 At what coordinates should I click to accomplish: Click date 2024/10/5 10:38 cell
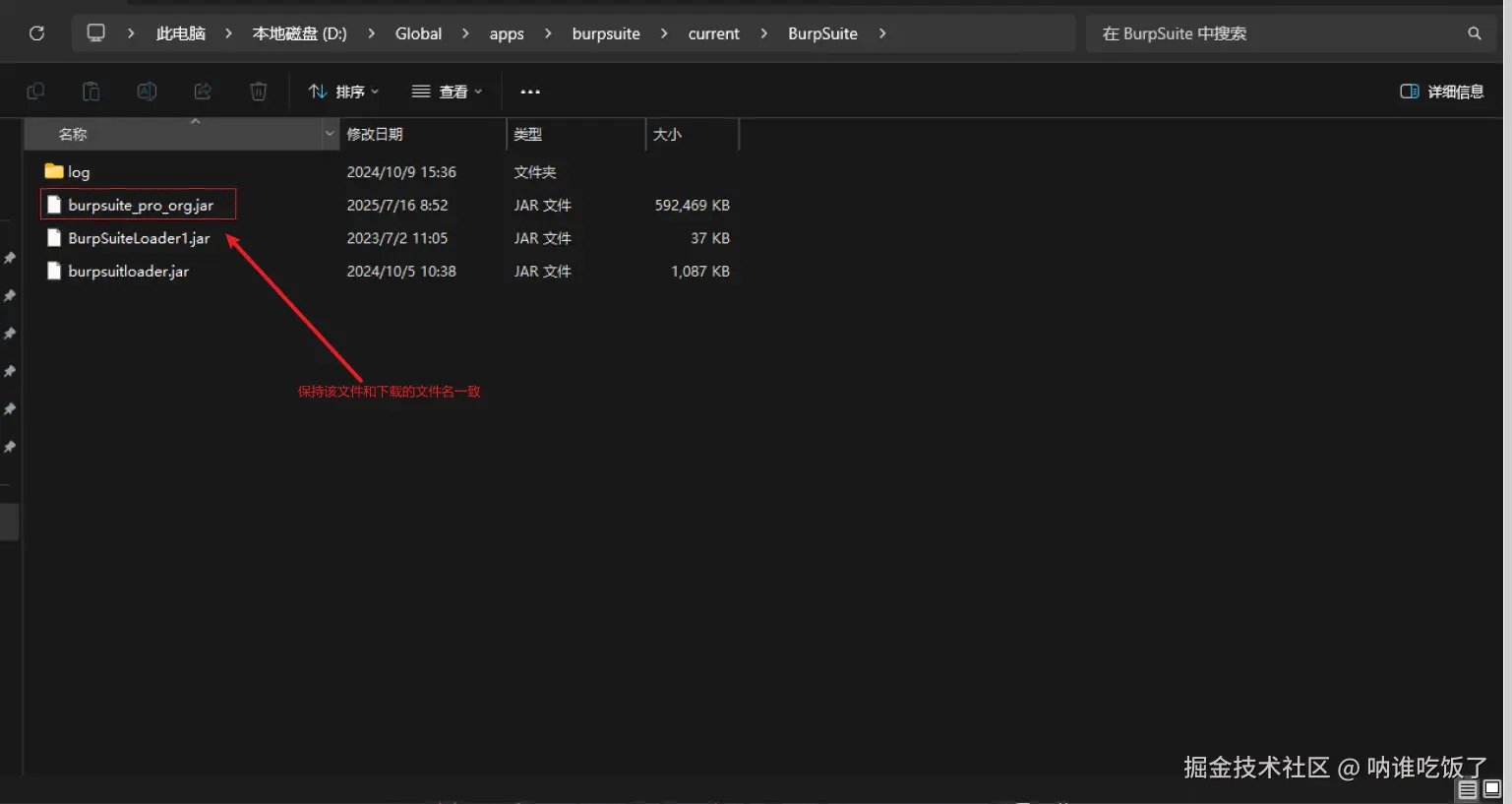(x=401, y=271)
